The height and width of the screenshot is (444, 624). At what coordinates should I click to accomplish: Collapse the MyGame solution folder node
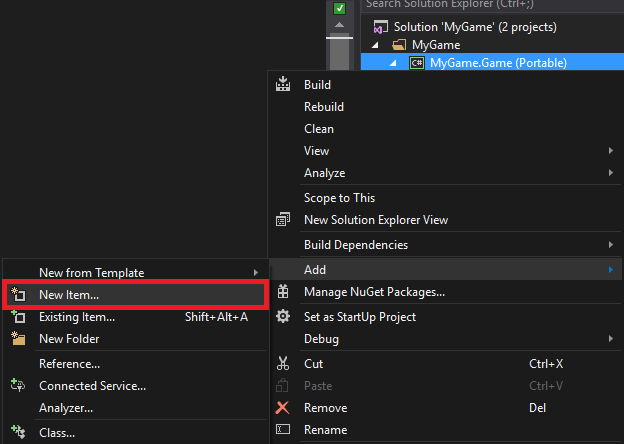click(375, 45)
